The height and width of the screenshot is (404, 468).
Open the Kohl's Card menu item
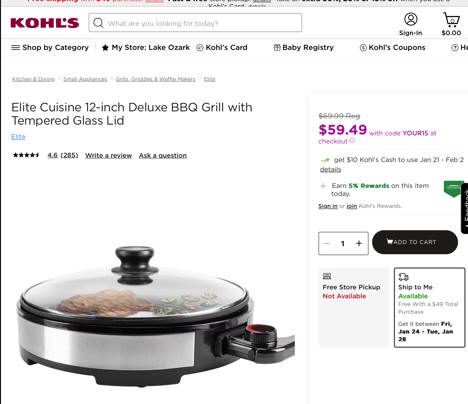(222, 48)
